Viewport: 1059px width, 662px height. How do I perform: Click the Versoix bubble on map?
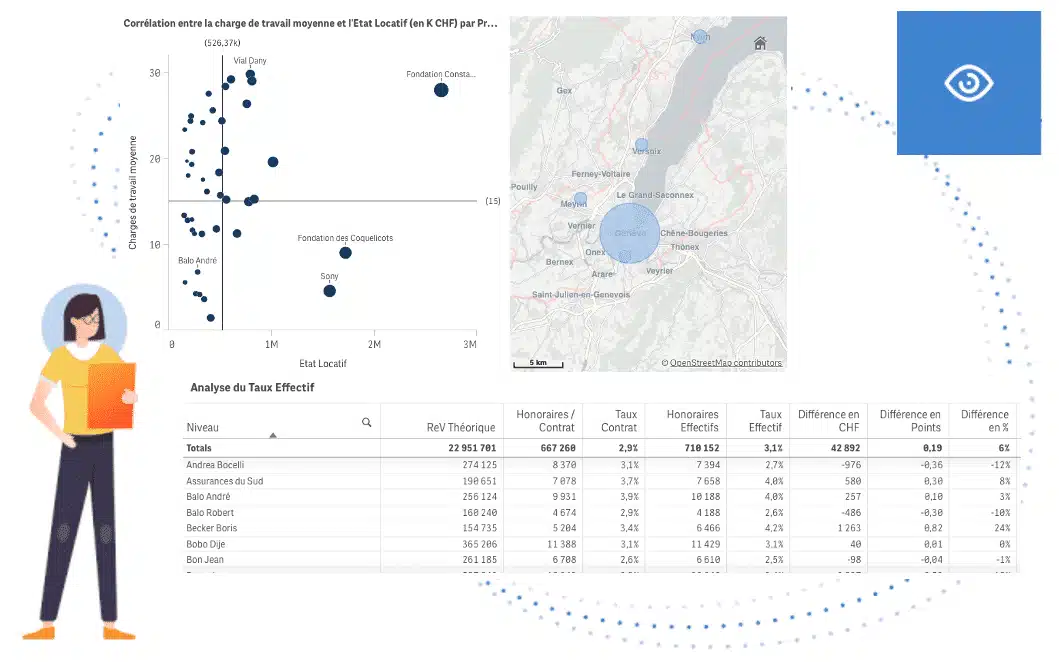642,145
